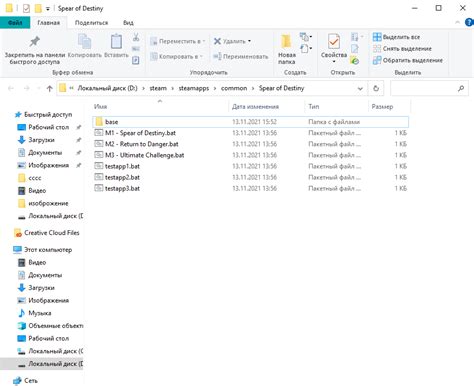
Task: Open Quick access in sidebar
Action: 48,115
